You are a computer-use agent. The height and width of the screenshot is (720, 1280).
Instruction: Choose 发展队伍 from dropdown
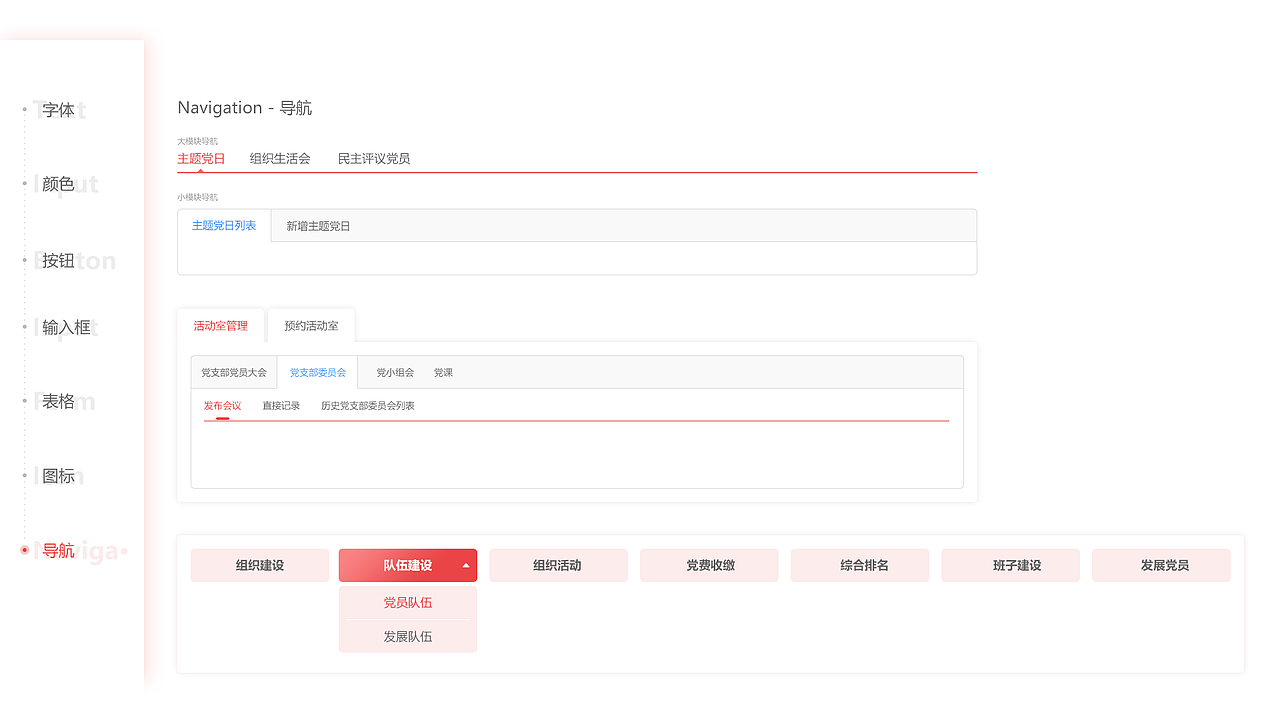(408, 636)
